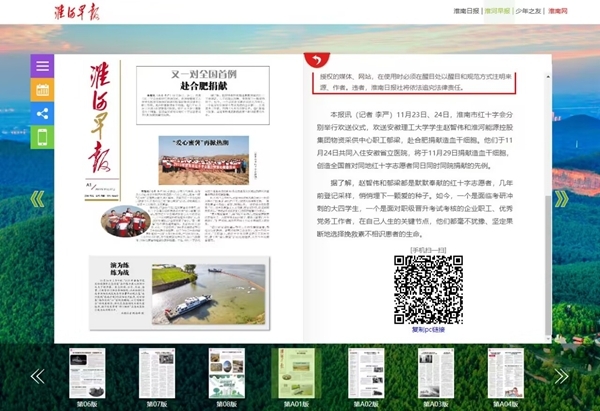Open the orange calendar date picker

click(x=42, y=90)
